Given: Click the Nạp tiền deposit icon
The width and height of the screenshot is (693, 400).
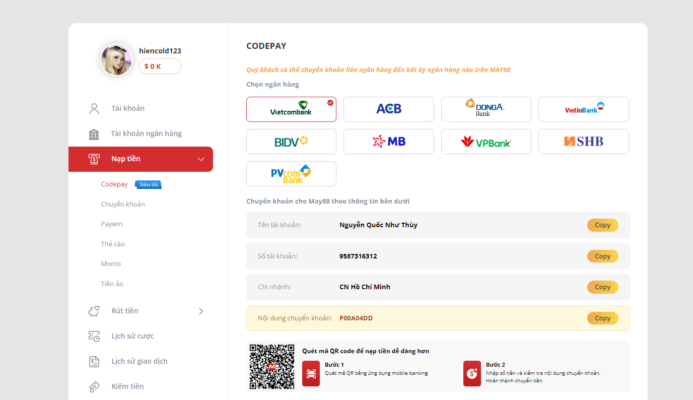Looking at the screenshot, I should 94,159.
